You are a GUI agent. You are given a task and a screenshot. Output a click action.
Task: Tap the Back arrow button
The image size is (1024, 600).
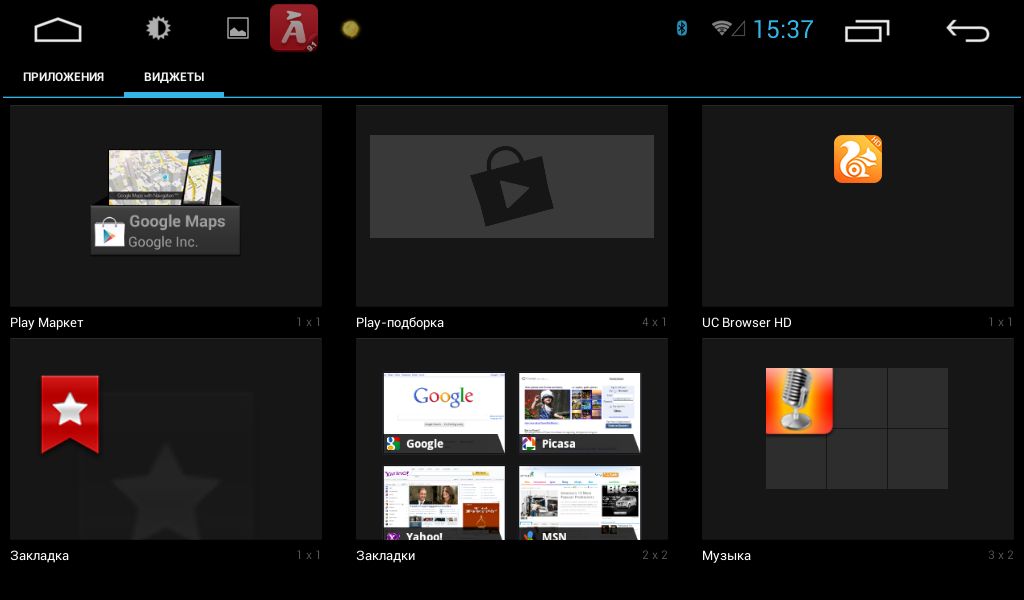point(968,30)
